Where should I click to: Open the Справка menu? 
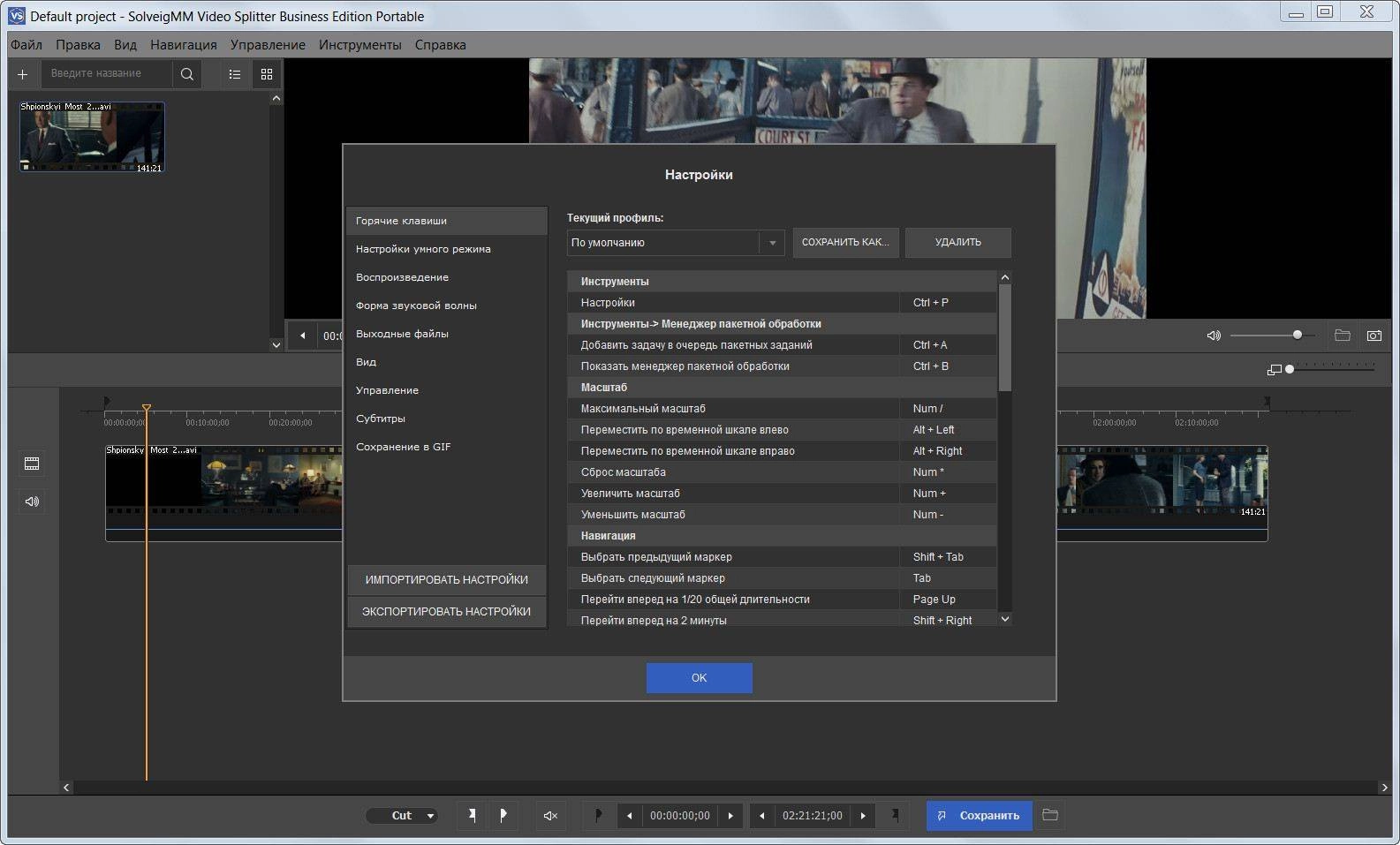click(x=440, y=45)
